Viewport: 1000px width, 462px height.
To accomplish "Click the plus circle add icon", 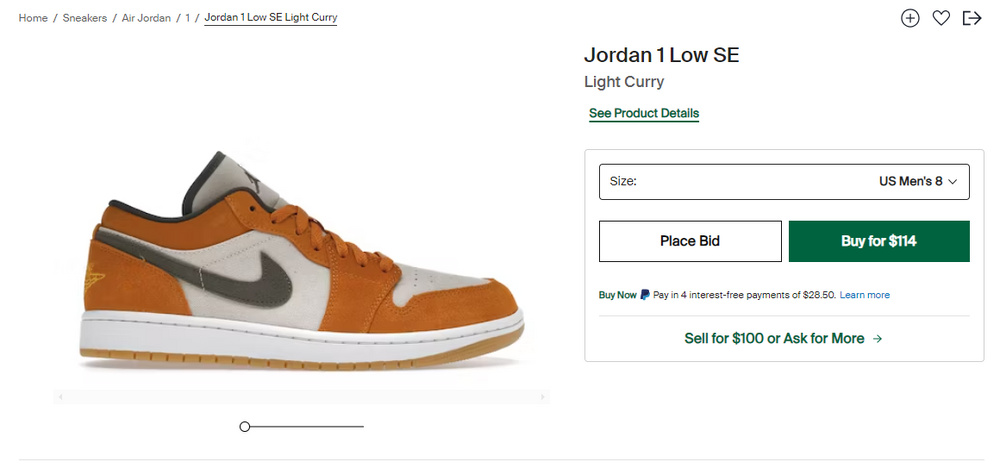I will coord(910,18).
